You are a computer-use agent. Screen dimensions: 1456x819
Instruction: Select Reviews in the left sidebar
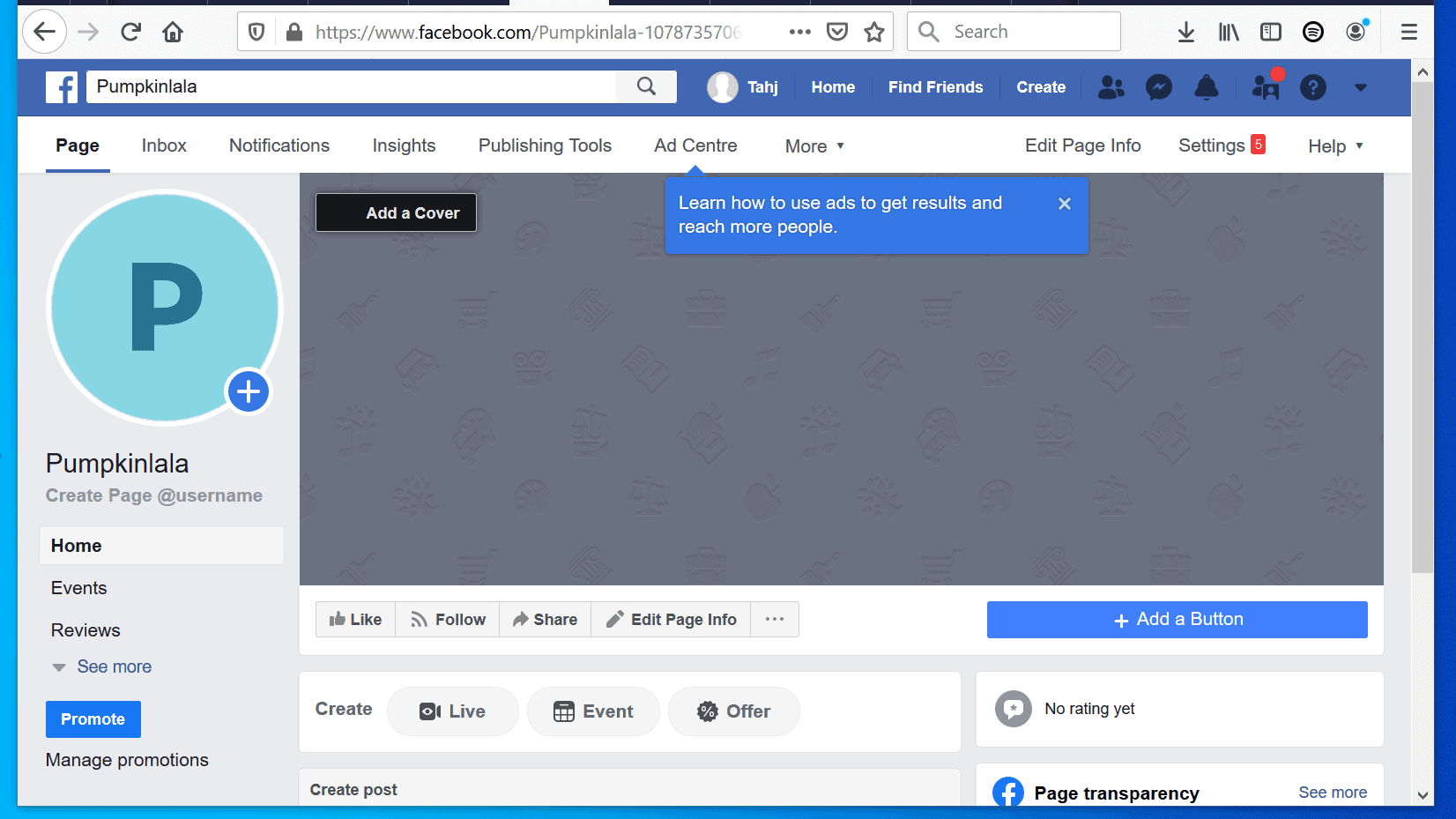pyautogui.click(x=85, y=630)
